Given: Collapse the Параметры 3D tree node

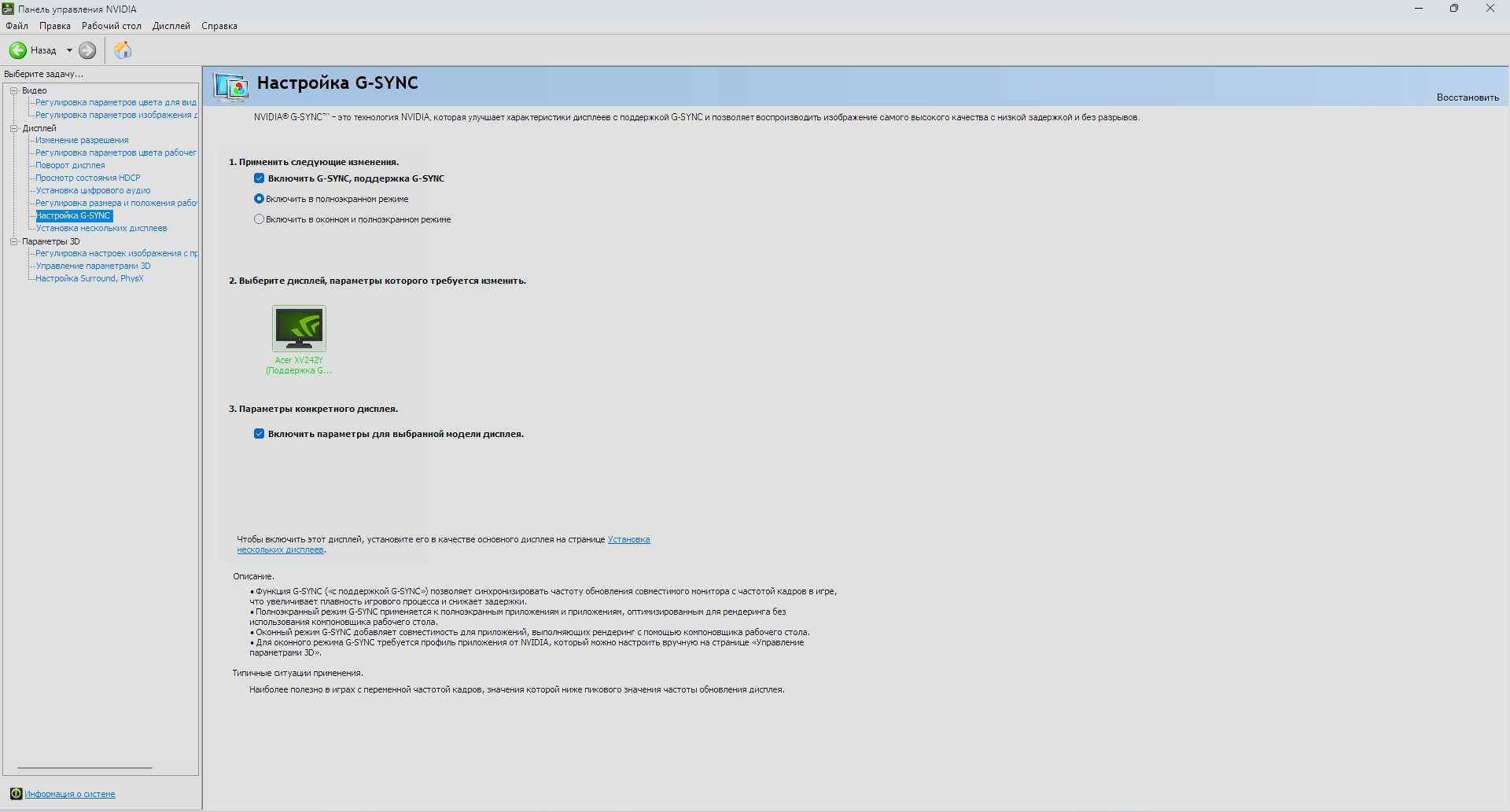Looking at the screenshot, I should pos(14,241).
